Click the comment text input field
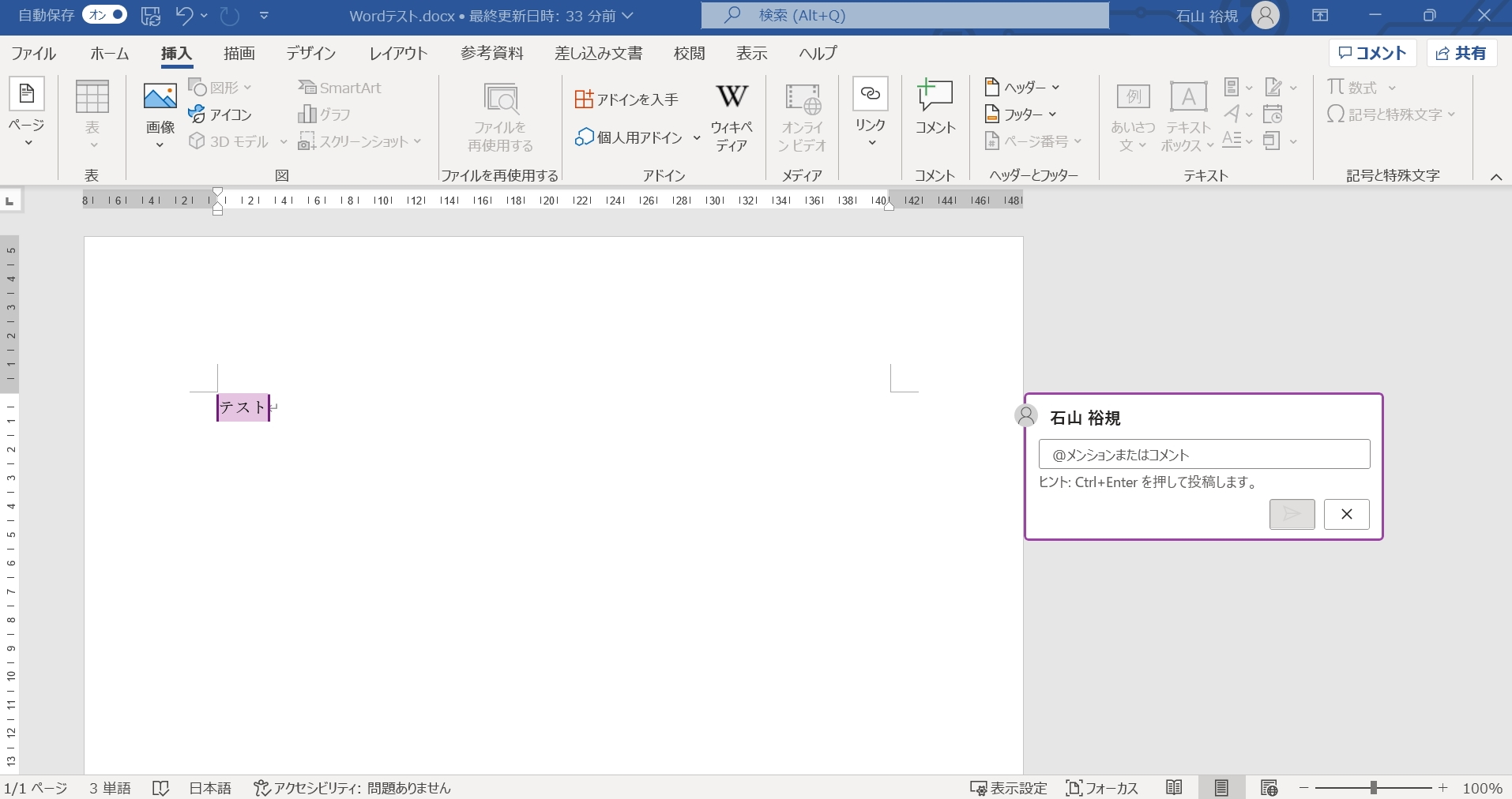Screen dimensions: 1512x799 1204,454
